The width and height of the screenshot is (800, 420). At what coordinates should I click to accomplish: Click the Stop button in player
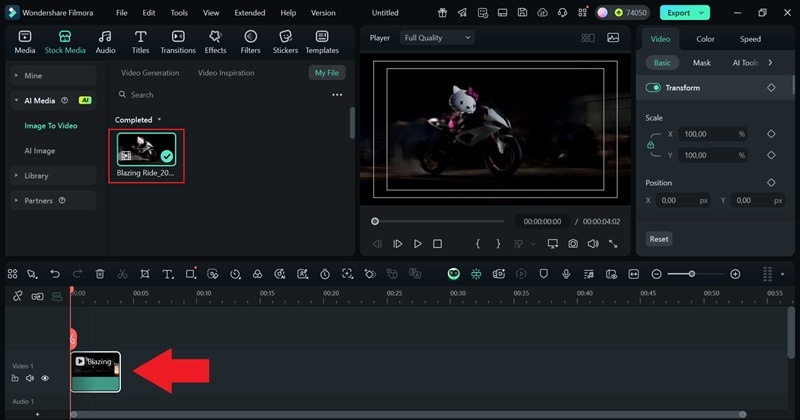click(x=437, y=244)
